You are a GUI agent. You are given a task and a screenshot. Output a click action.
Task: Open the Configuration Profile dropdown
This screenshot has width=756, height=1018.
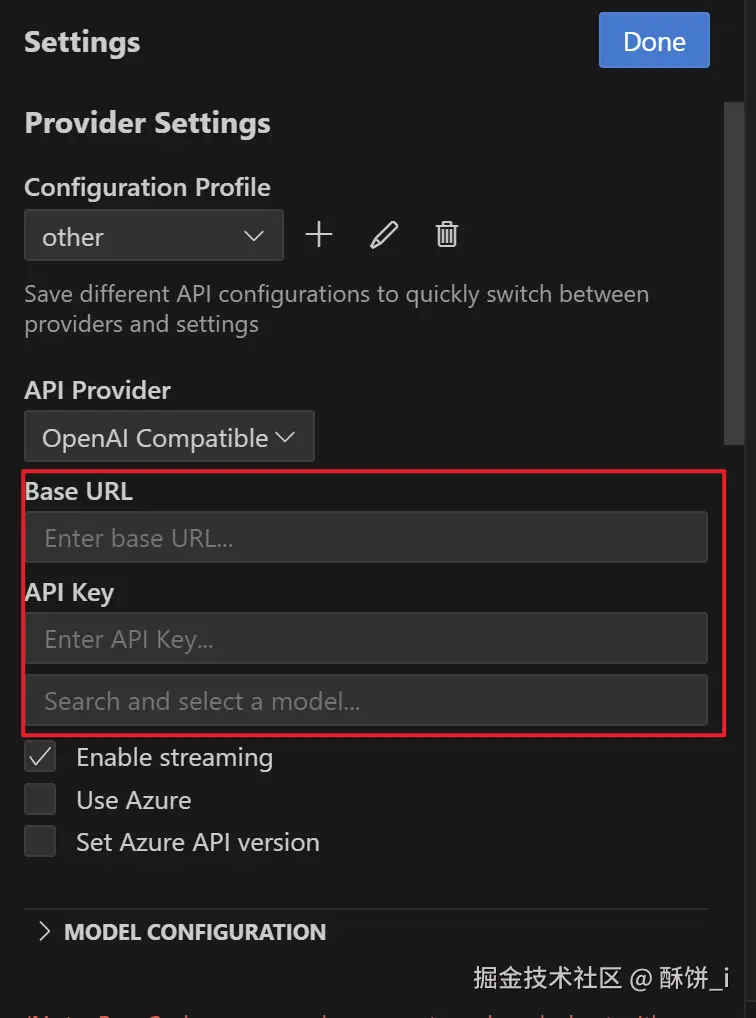click(x=153, y=236)
